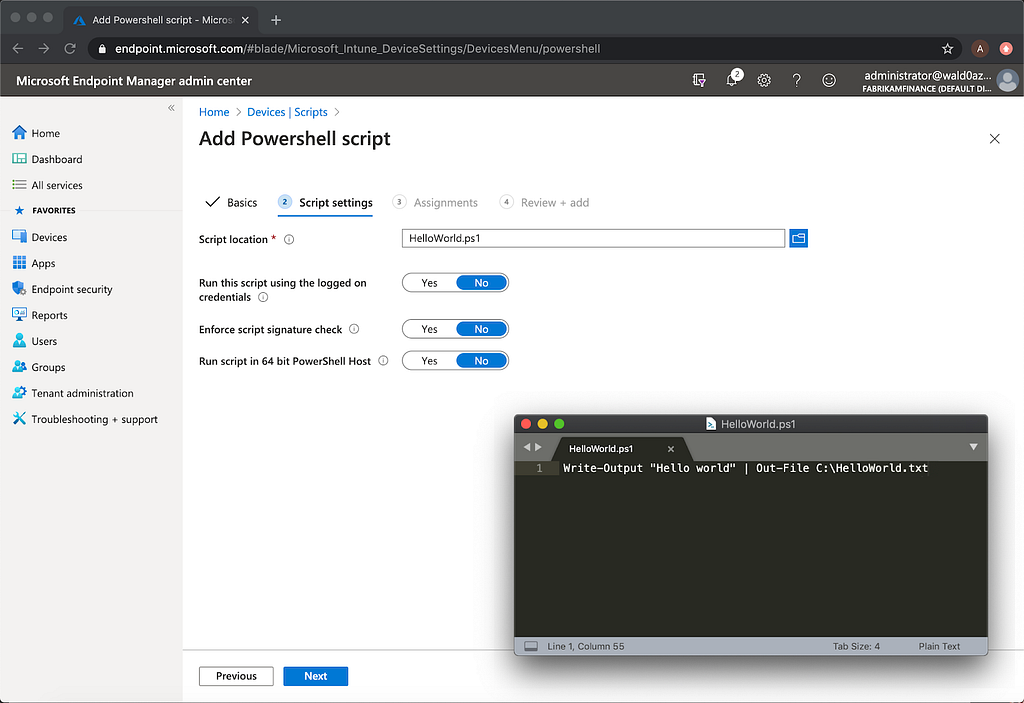Open Dashboard from the sidebar
The width and height of the screenshot is (1024, 703).
point(47,159)
